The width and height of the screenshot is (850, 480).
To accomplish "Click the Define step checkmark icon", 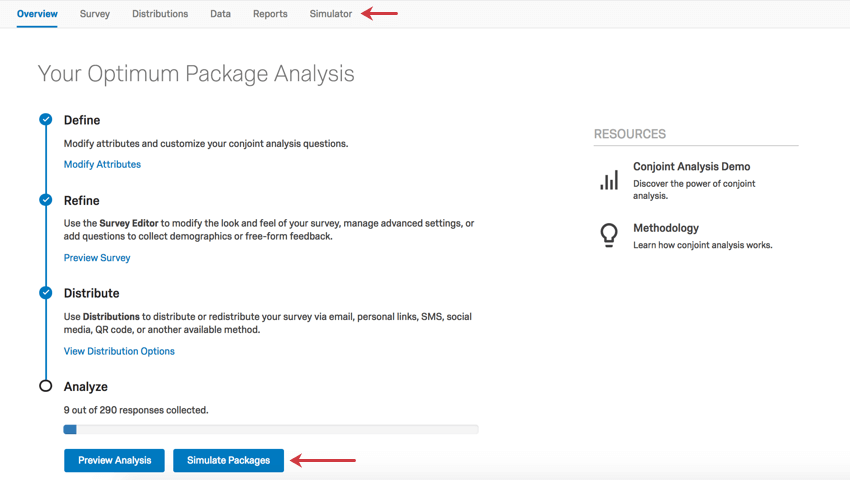I will click(x=46, y=120).
